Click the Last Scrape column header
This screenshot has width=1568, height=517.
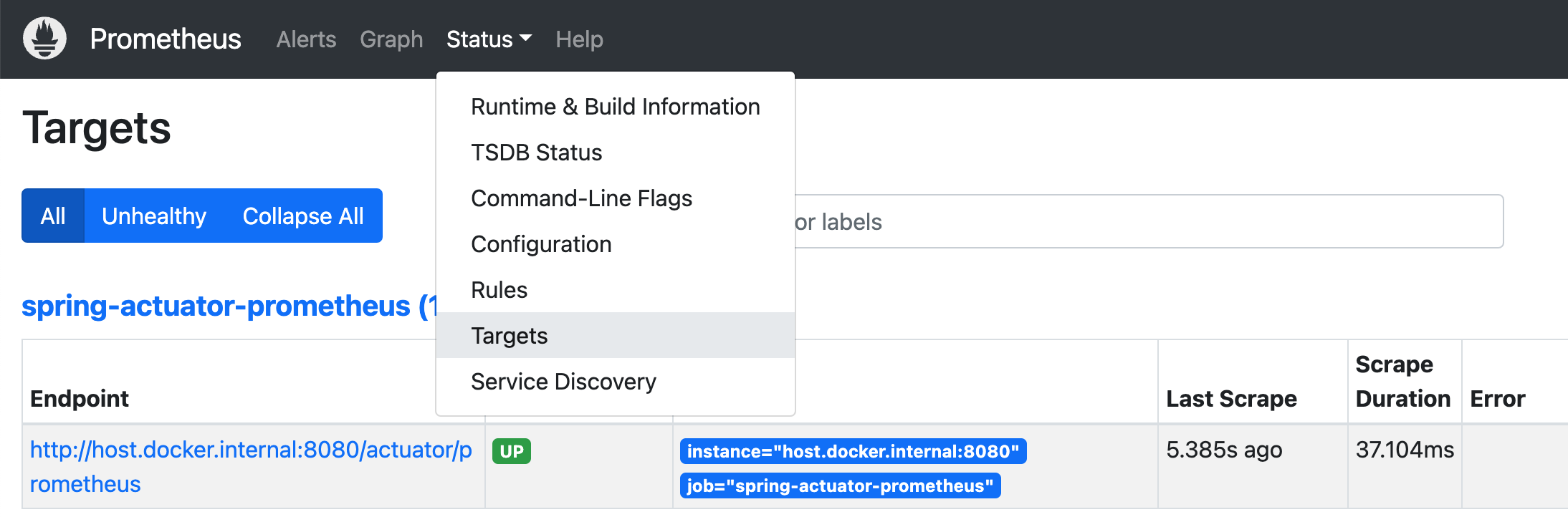point(1231,398)
